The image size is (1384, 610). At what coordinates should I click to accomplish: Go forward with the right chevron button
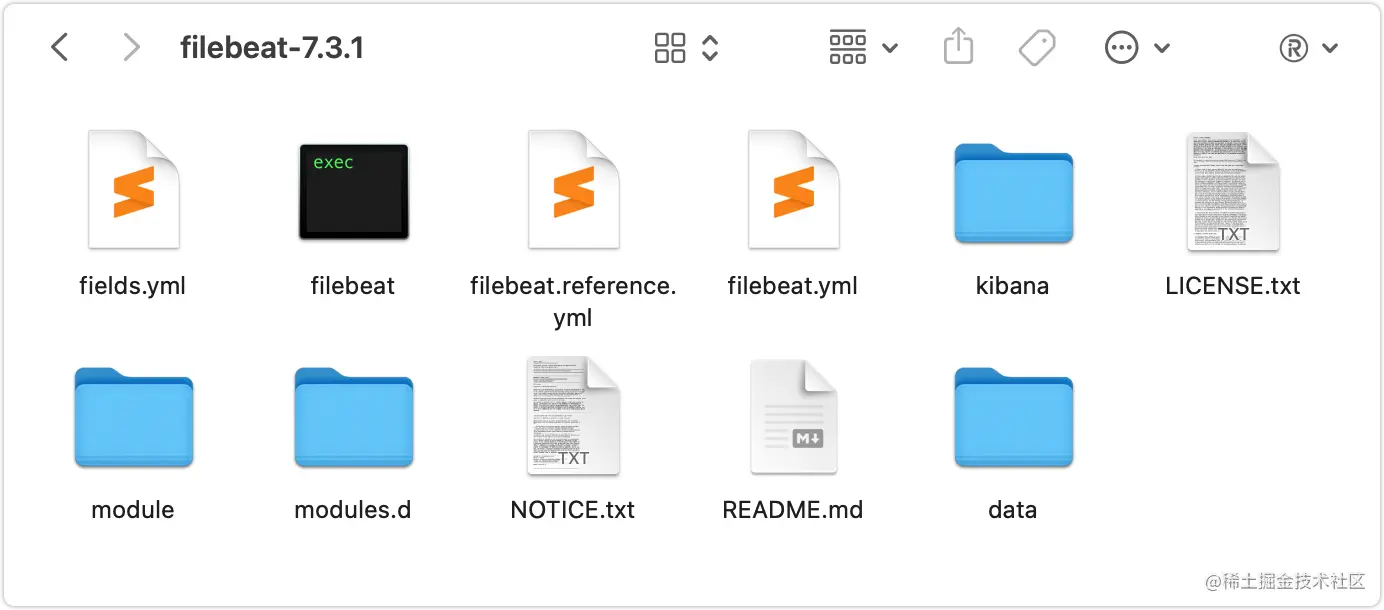[130, 47]
